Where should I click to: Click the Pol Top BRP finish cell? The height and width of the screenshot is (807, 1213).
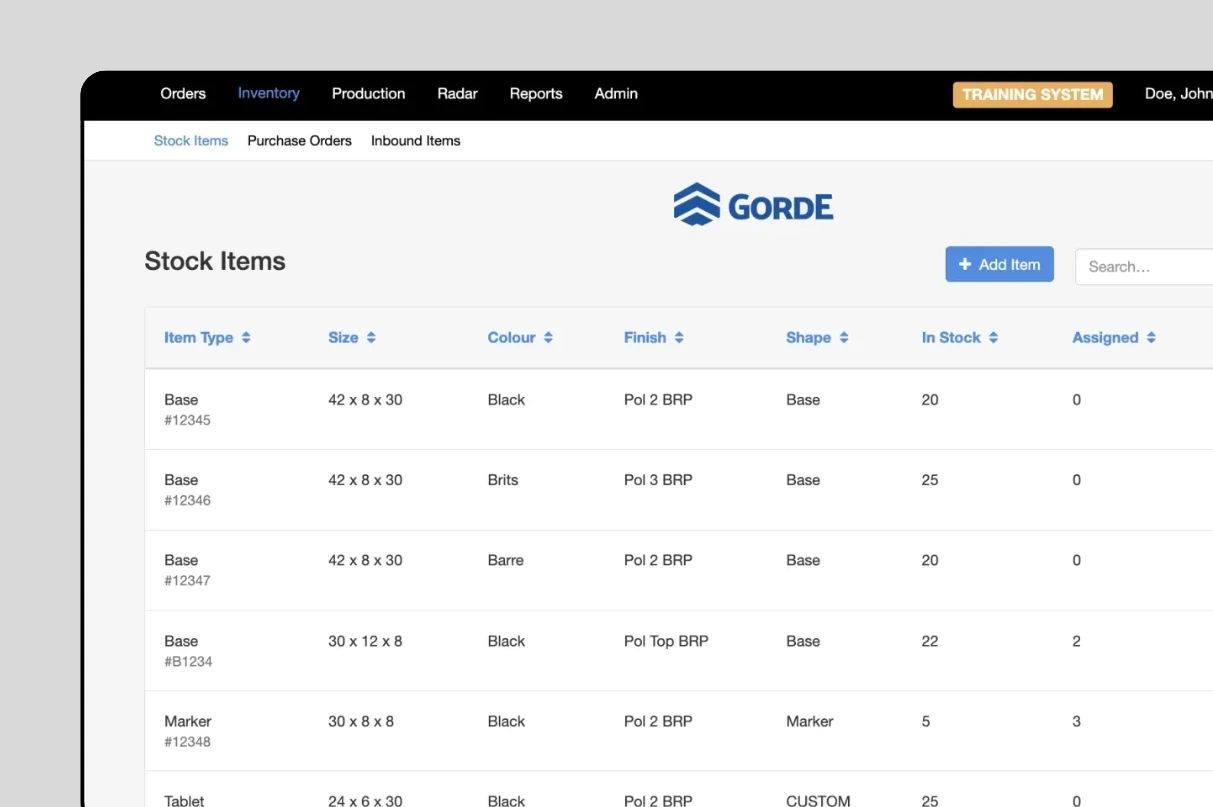[666, 641]
